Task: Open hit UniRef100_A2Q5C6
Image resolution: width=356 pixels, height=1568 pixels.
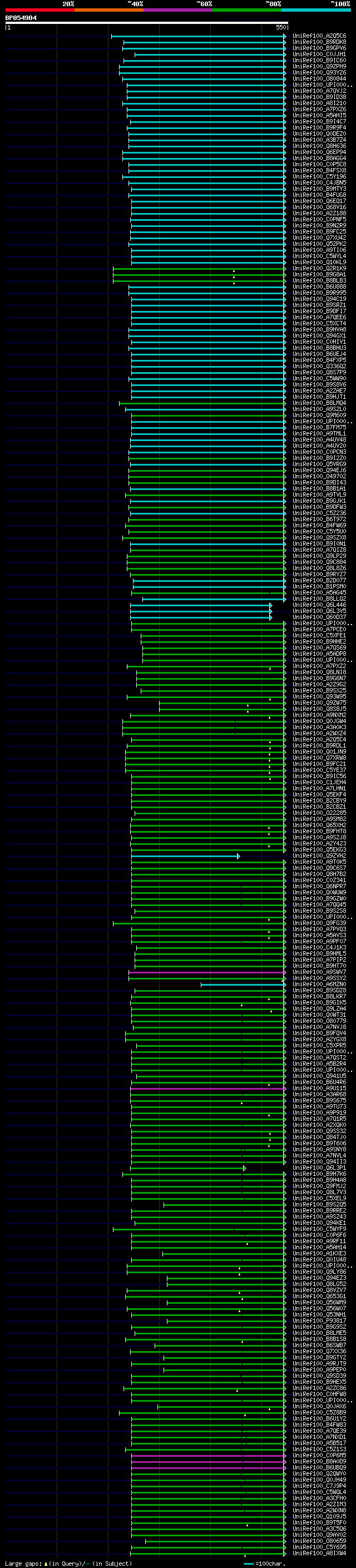Action: (x=319, y=36)
